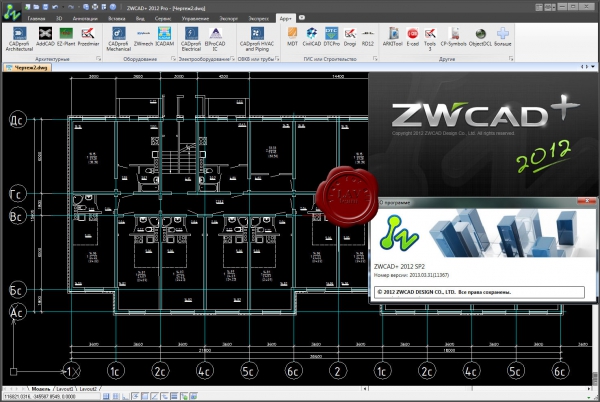This screenshot has width=600, height=402.
Task: Click Open file in quick access toolbar
Action: tap(36, 7)
